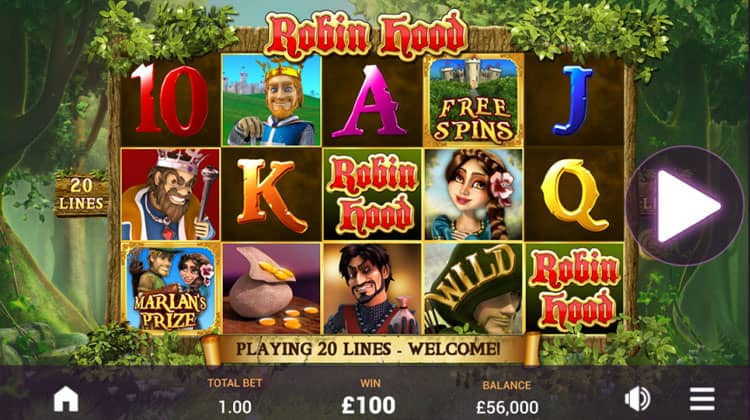
Task: Click the center Robin Hood logo symbol
Action: pyautogui.click(x=372, y=194)
